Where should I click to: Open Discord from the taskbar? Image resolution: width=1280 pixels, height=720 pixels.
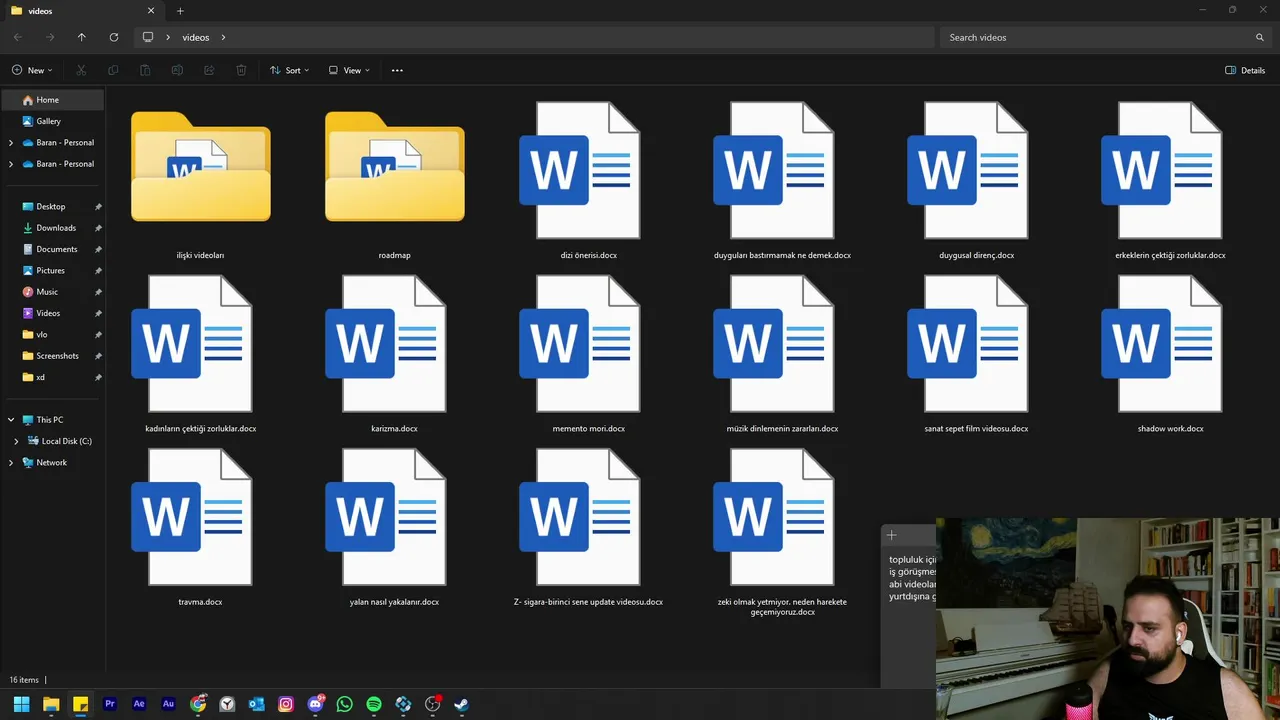point(316,704)
